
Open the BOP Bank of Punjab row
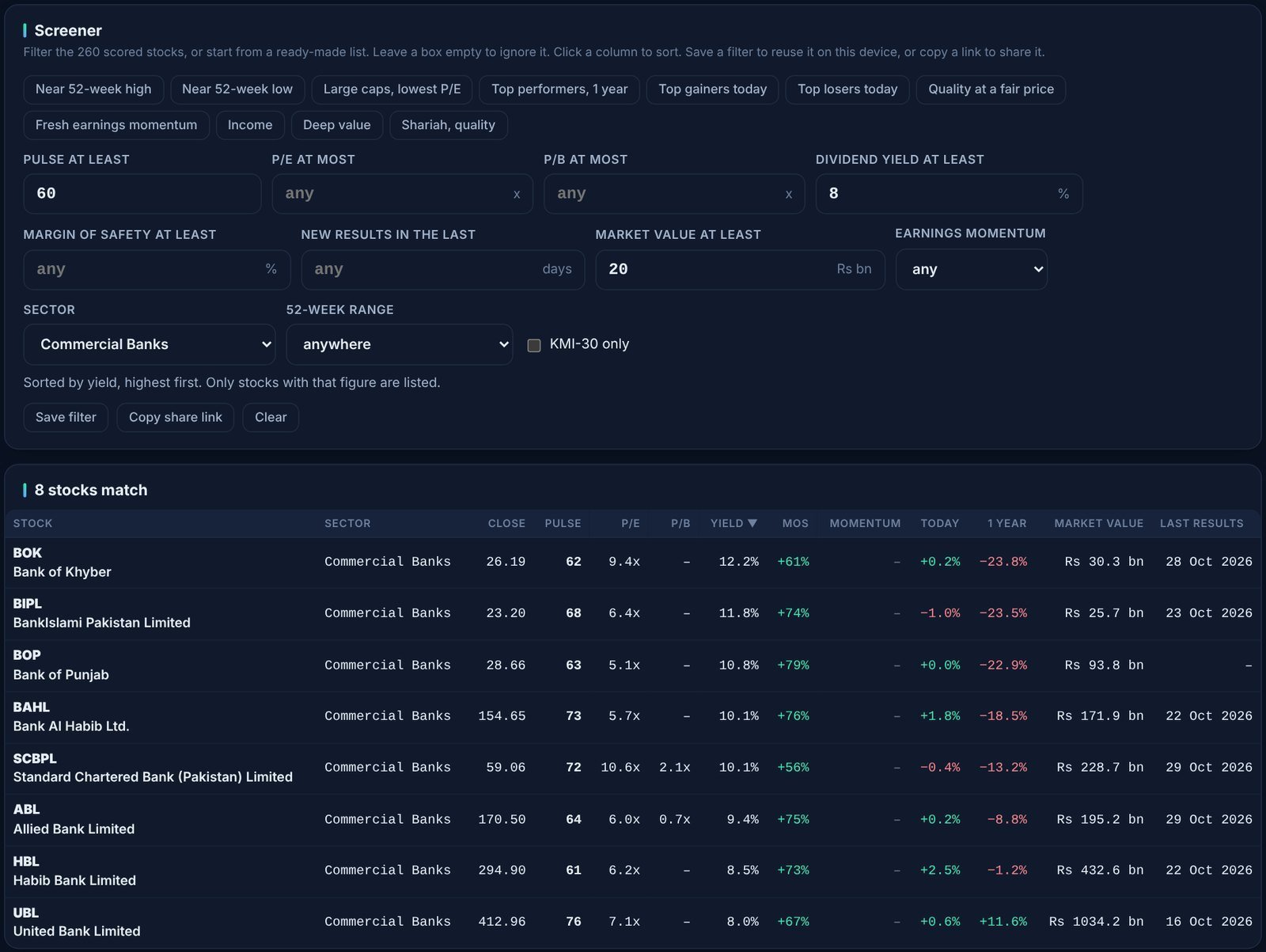click(633, 666)
